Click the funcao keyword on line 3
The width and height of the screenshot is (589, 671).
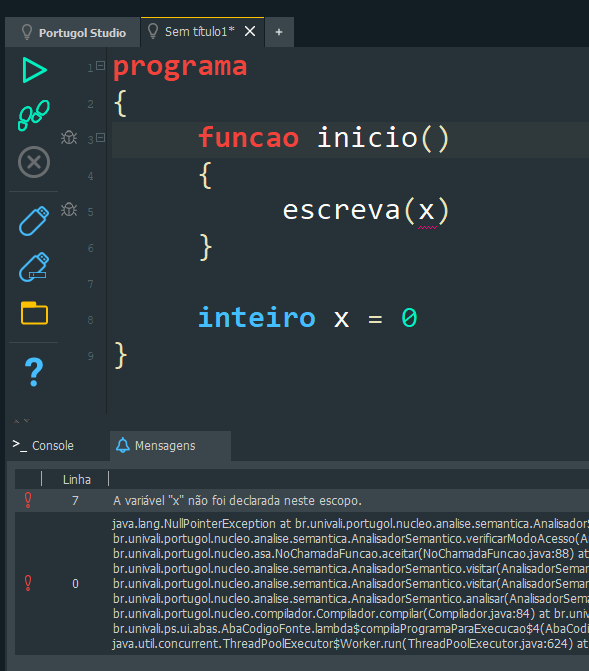pos(249,138)
